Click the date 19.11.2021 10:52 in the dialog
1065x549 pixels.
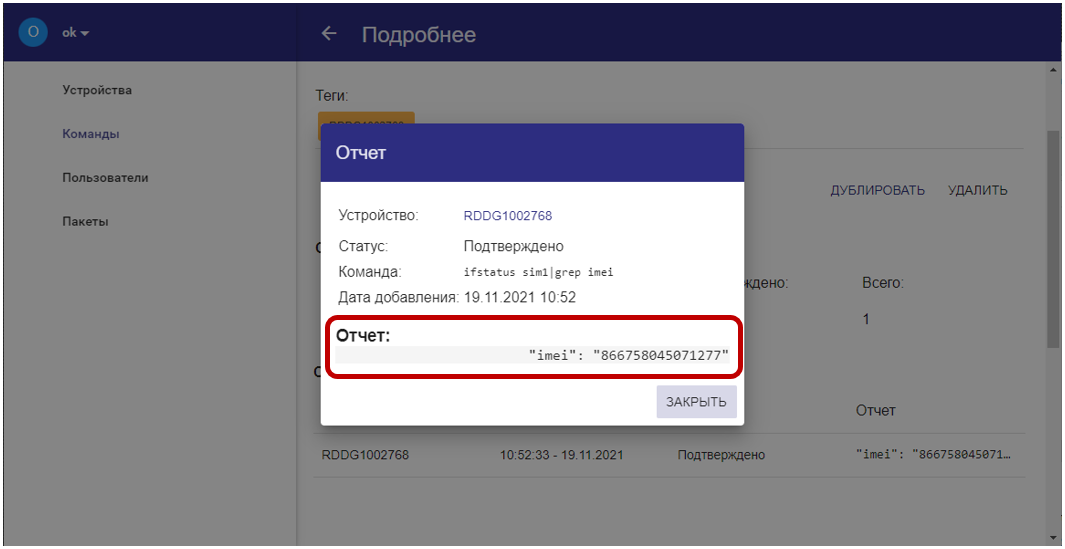point(520,297)
